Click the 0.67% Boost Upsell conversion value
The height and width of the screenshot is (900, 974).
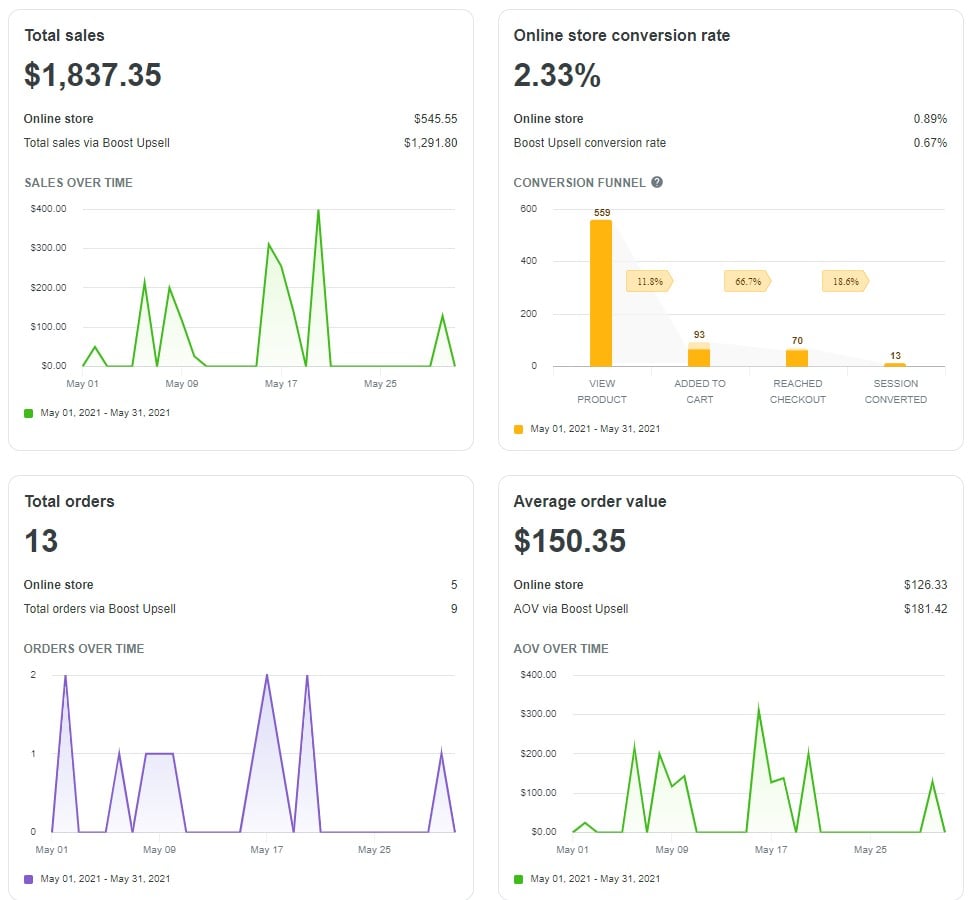coord(930,143)
